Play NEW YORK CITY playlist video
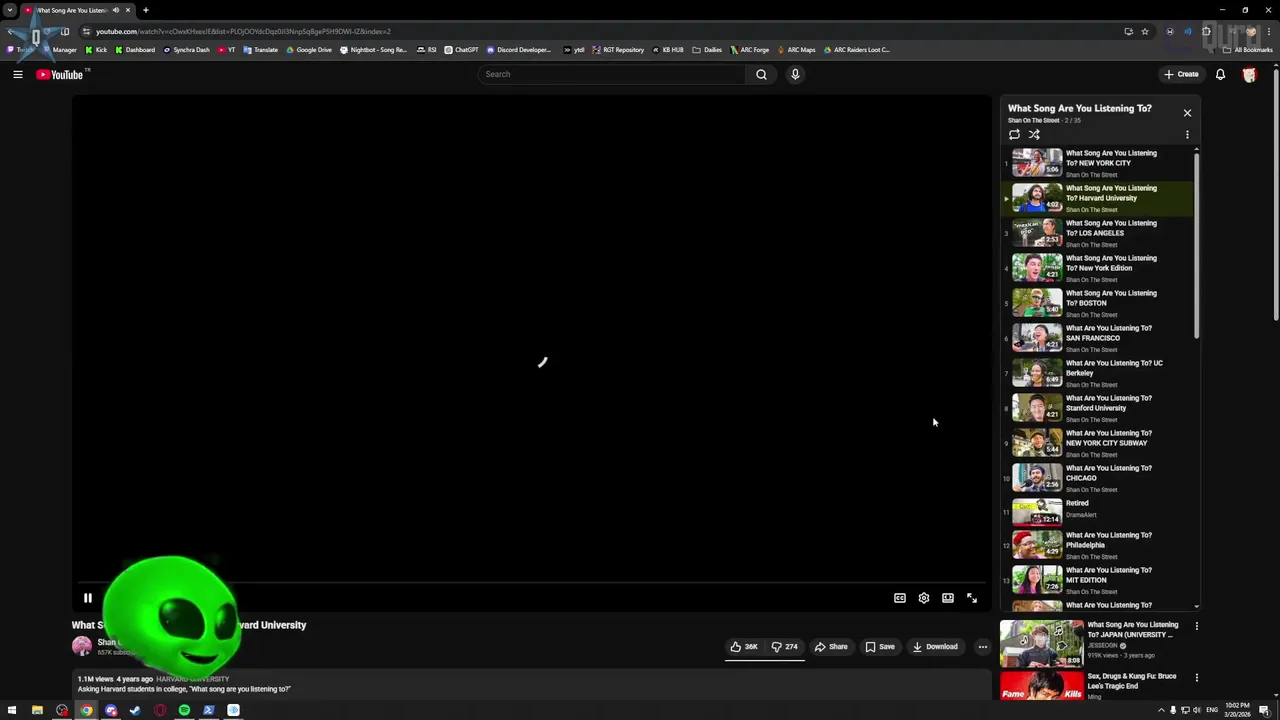This screenshot has width=1280, height=720. pos(1098,163)
